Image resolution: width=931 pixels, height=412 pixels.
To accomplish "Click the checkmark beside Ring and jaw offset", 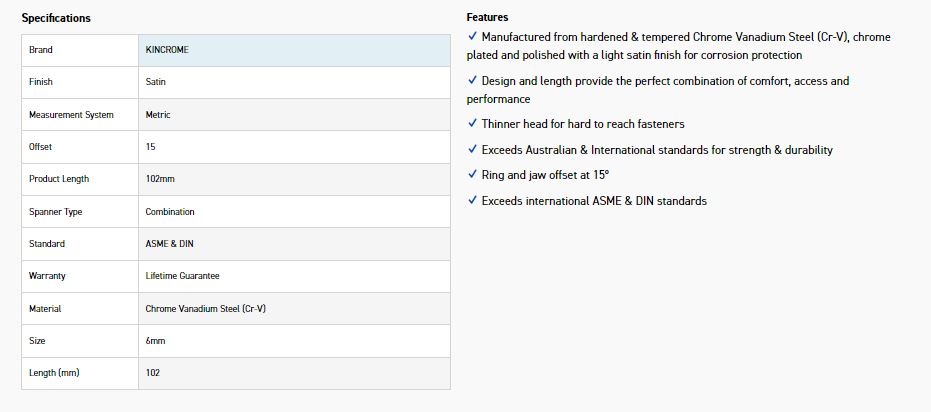I will point(472,175).
